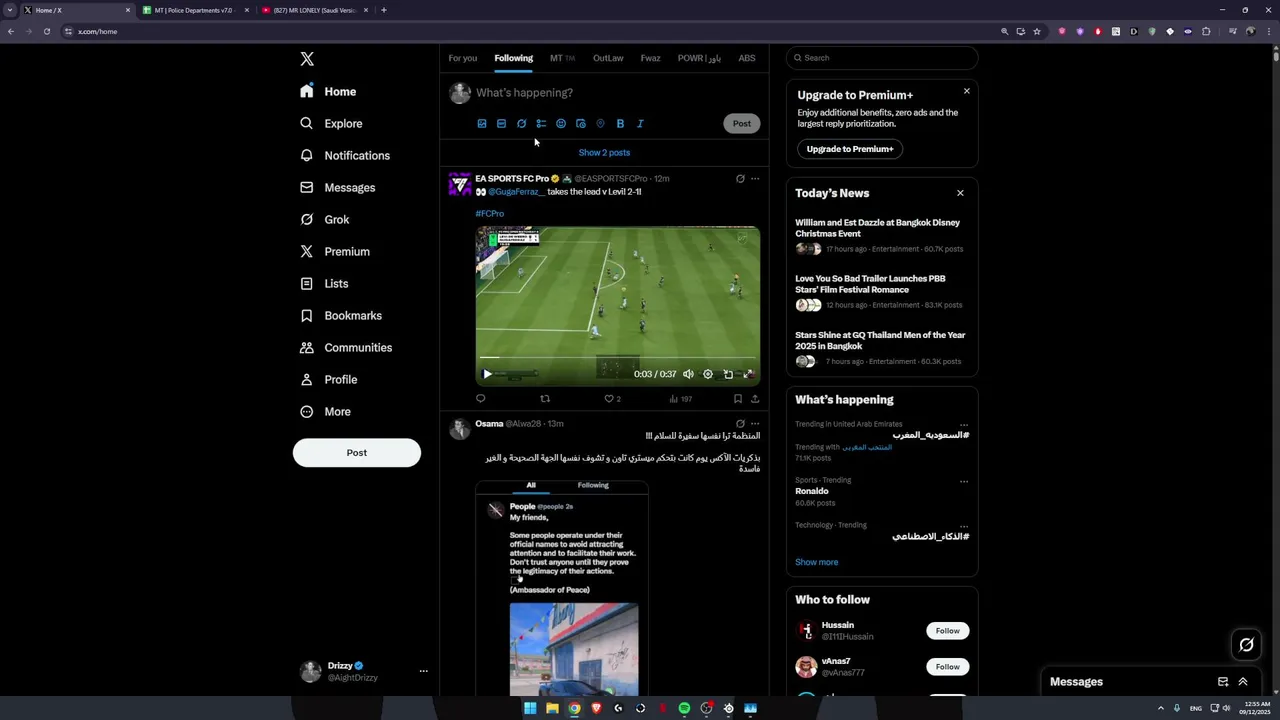Open options menu on EA SPORTS post

click(x=755, y=179)
